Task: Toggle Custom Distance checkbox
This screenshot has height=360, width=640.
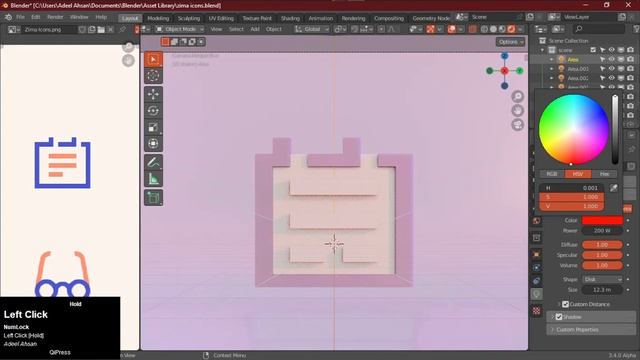Action: [565, 304]
